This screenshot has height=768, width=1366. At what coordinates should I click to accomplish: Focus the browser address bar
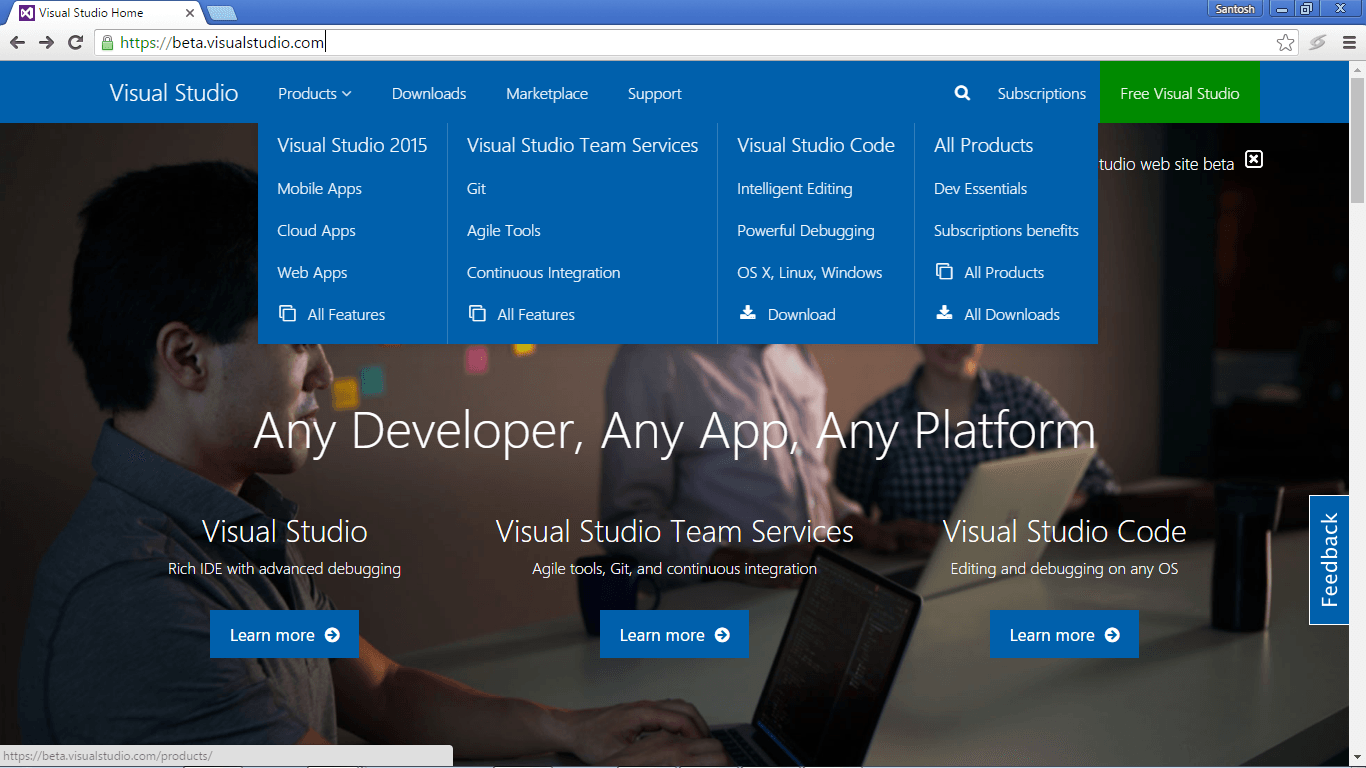pyautogui.click(x=697, y=42)
